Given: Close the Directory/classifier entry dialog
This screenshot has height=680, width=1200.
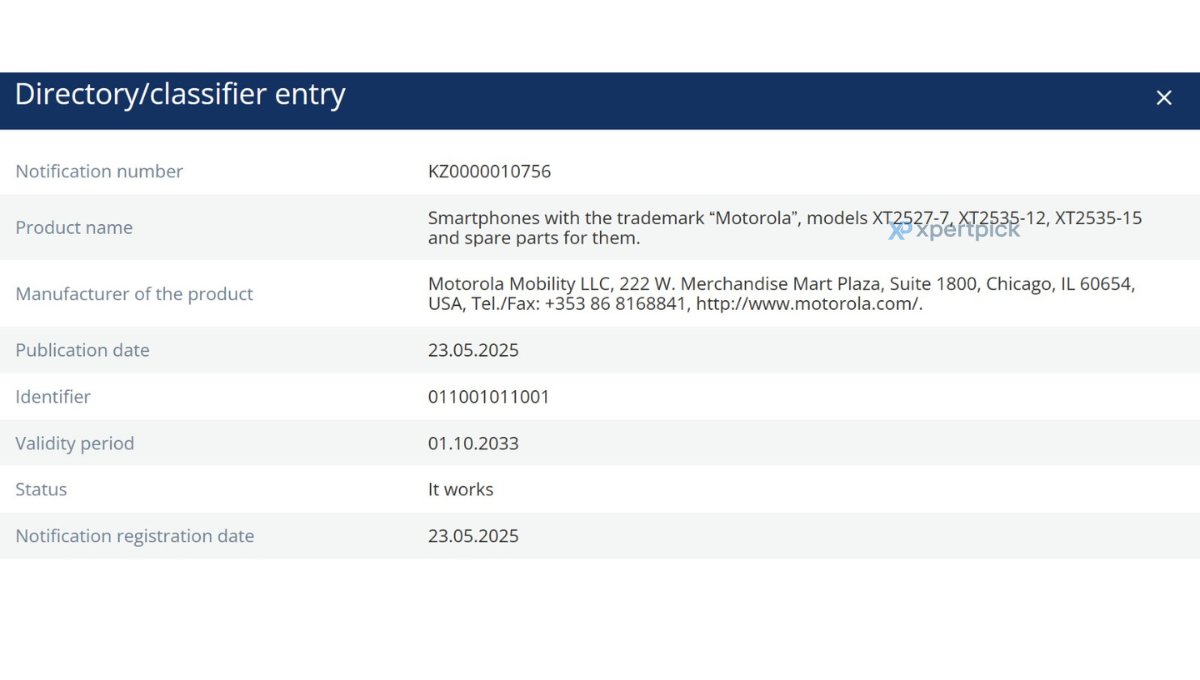Looking at the screenshot, I should [1163, 98].
